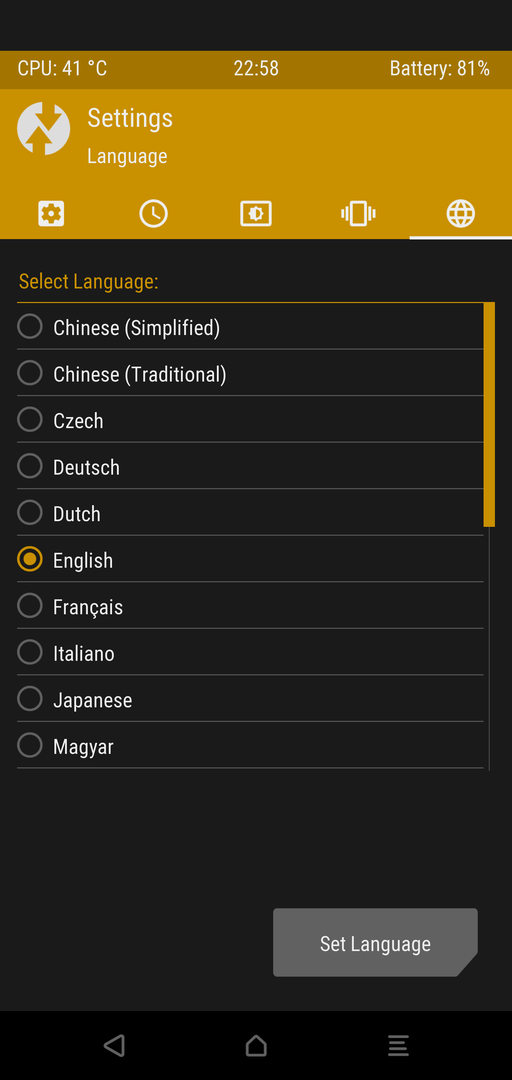Choose Italiano language option
Viewport: 512px width, 1080px height.
coord(250,652)
